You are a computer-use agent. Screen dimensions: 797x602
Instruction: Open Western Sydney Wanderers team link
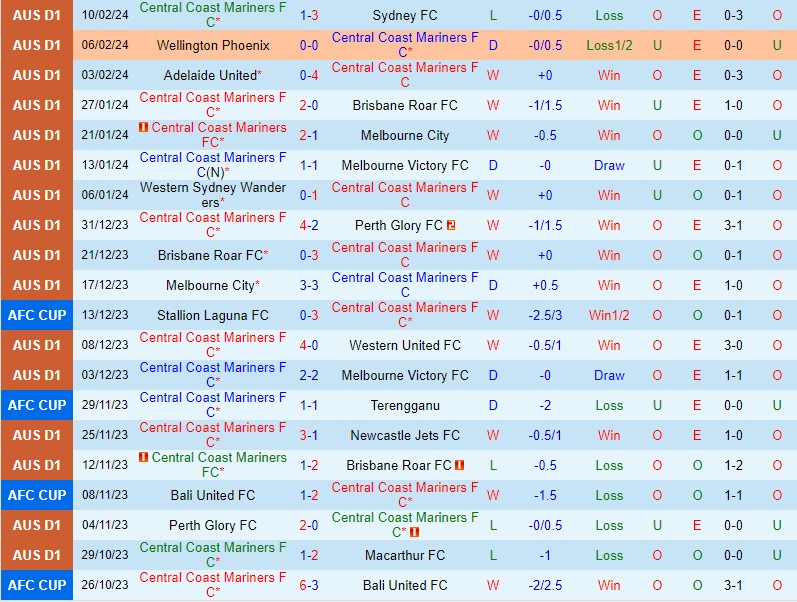click(213, 195)
